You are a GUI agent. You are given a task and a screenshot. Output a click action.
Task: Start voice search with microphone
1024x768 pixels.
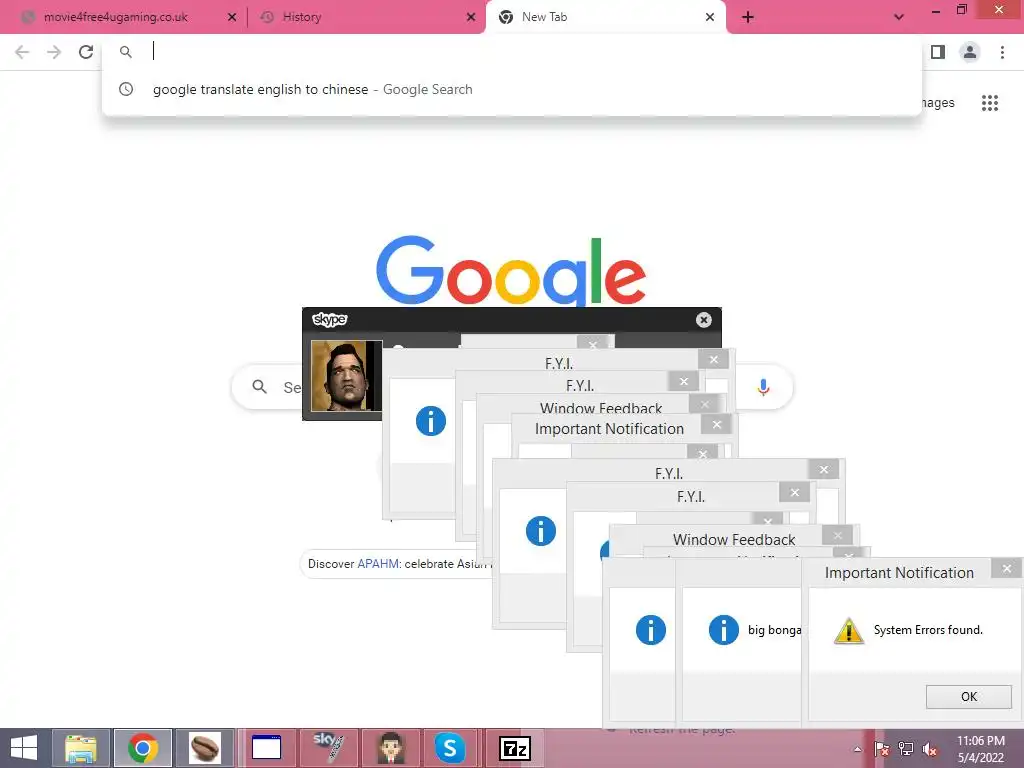[763, 387]
